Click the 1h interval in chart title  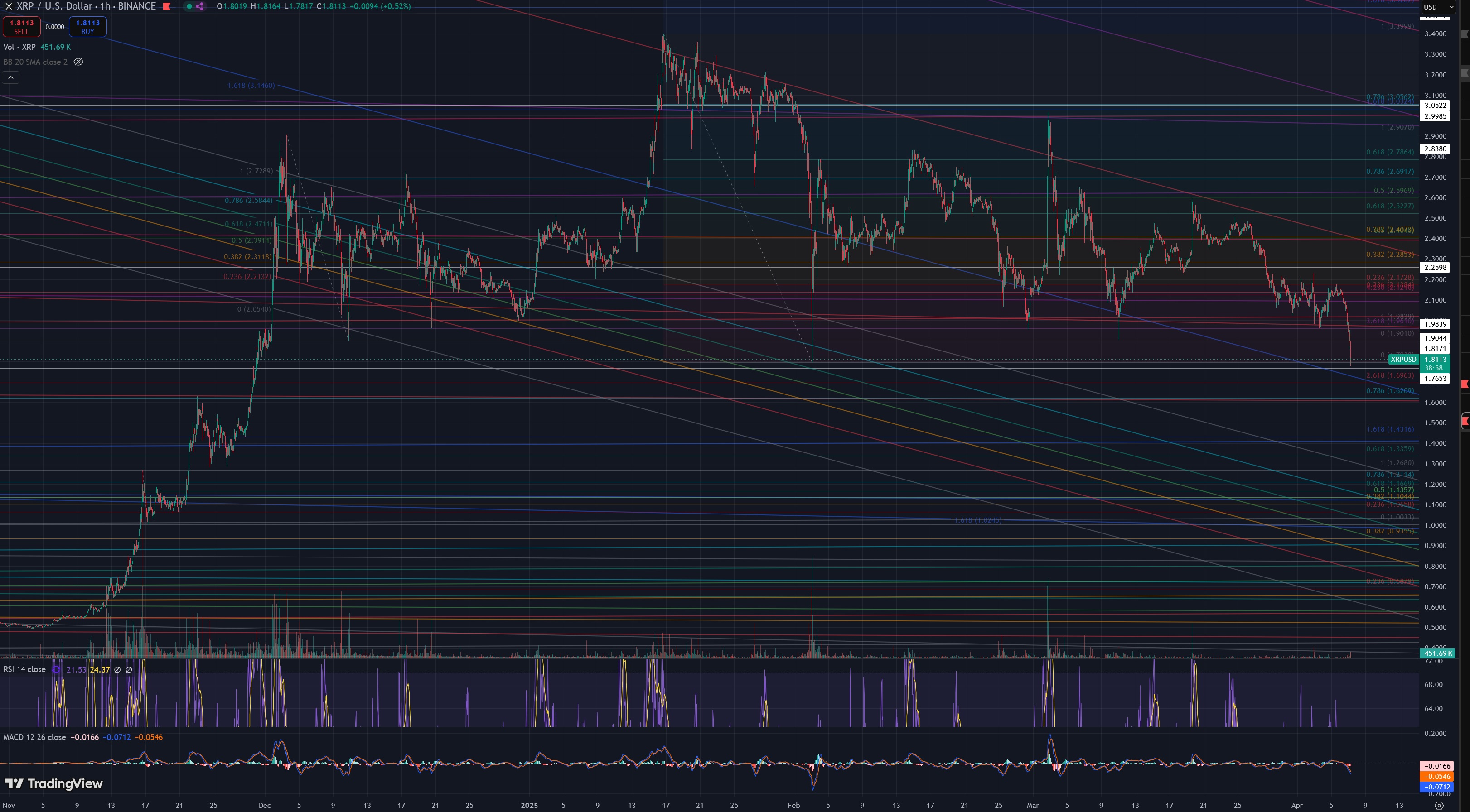click(x=105, y=6)
